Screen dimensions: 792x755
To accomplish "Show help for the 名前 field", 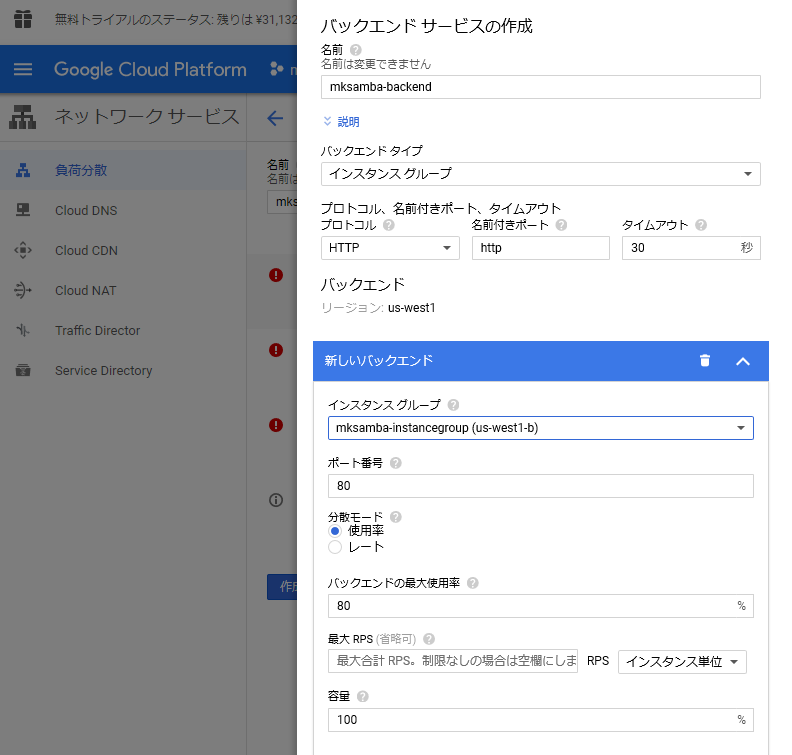I will (x=356, y=50).
